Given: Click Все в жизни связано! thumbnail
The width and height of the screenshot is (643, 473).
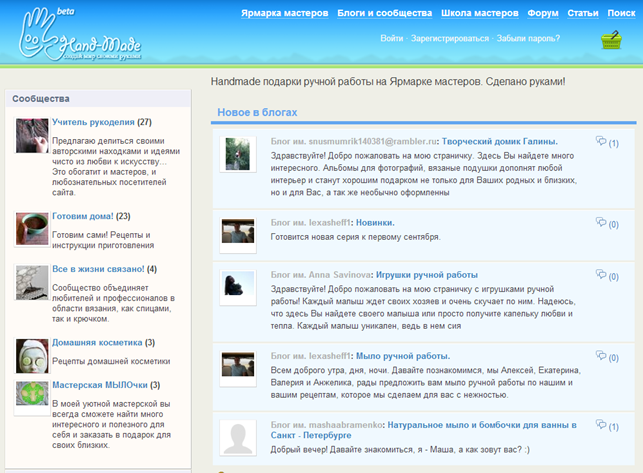Looking at the screenshot, I should pos(32,282).
